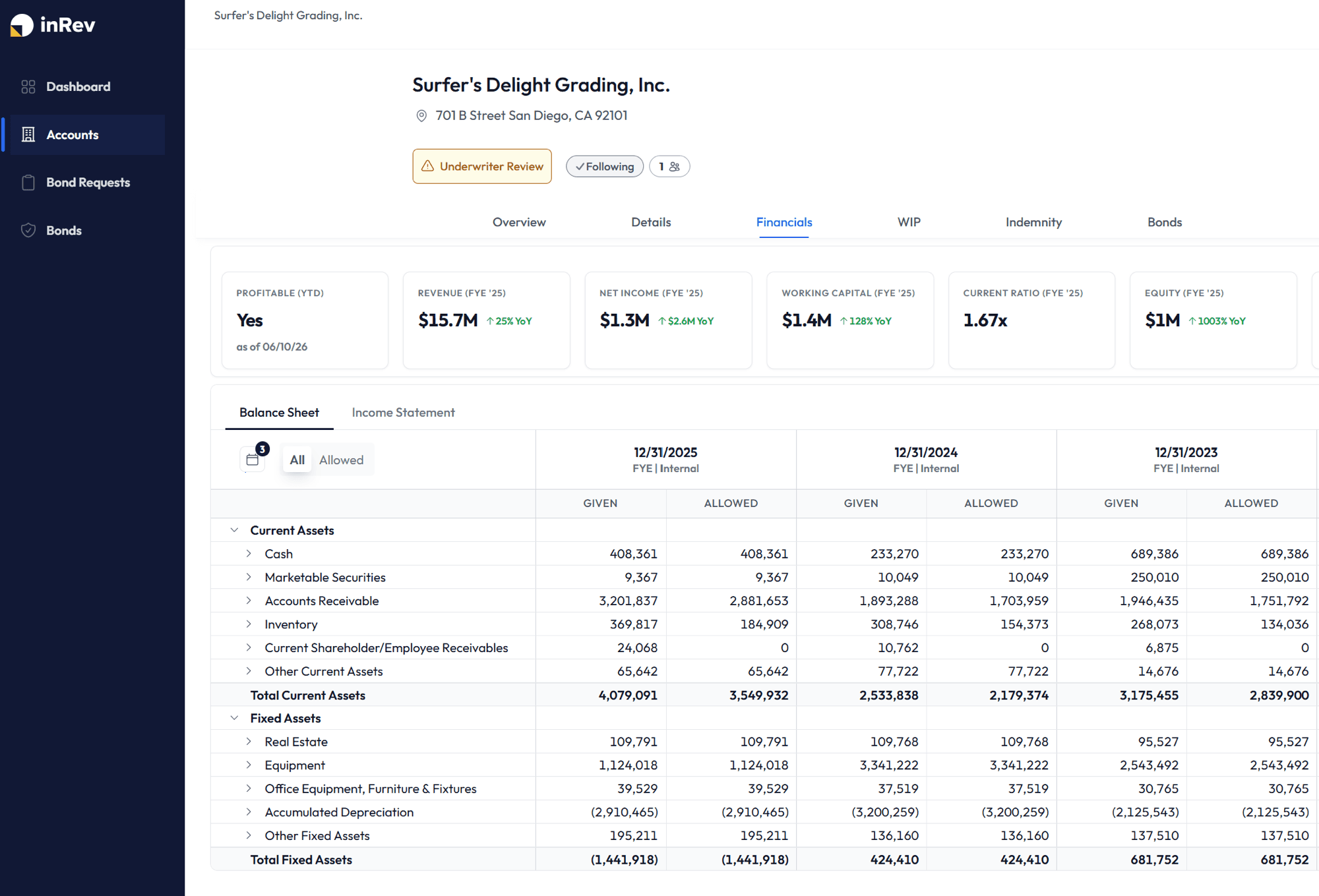Click the Equity (FYE '25) card

tap(1213, 320)
